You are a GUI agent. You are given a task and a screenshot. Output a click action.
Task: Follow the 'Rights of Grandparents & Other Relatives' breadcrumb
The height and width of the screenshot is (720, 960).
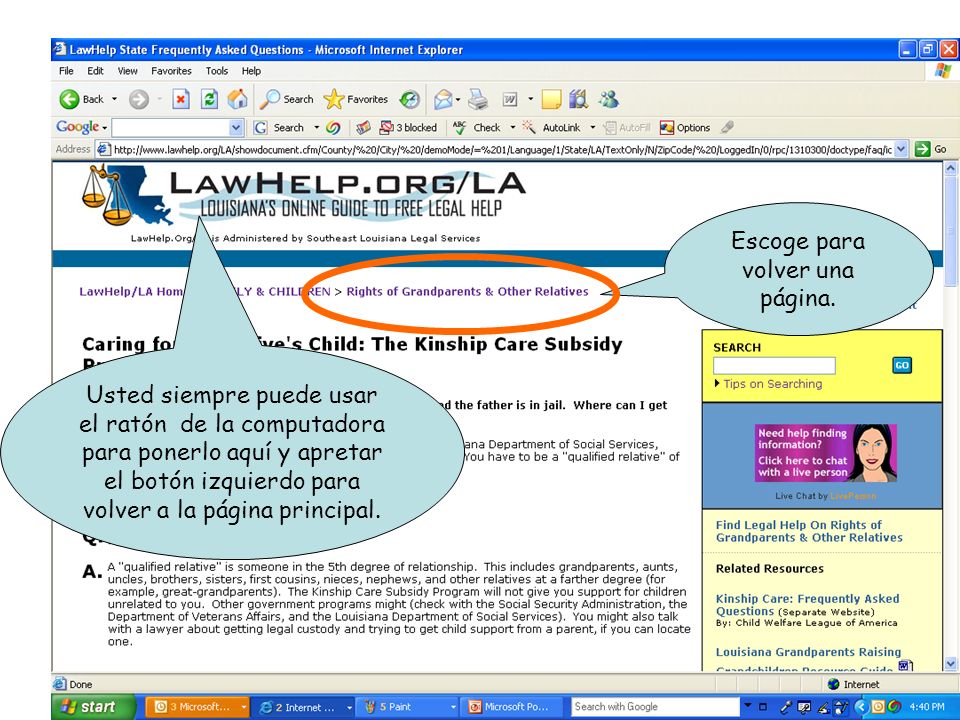(467, 291)
